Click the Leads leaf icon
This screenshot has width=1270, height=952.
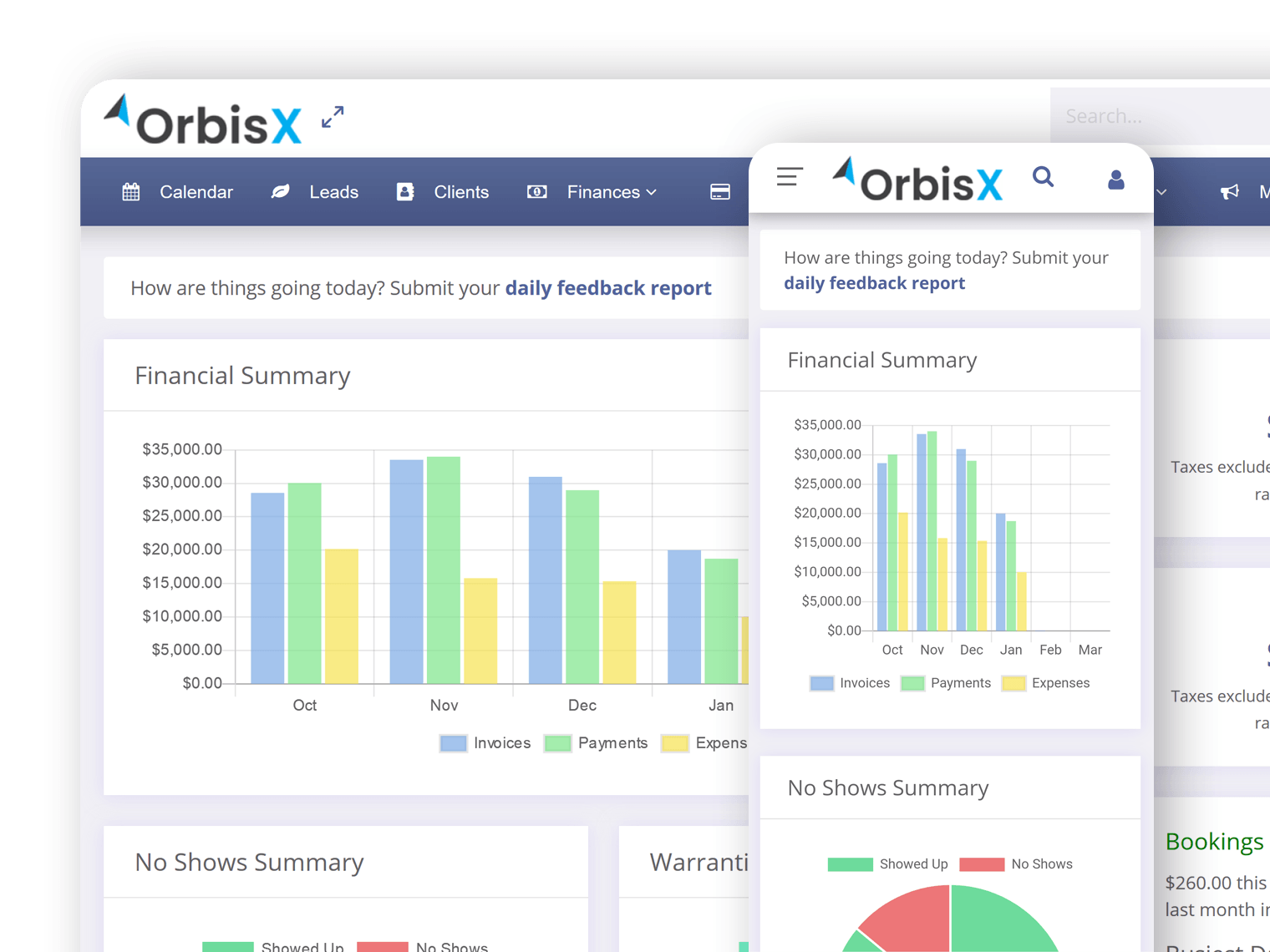pyautogui.click(x=281, y=192)
